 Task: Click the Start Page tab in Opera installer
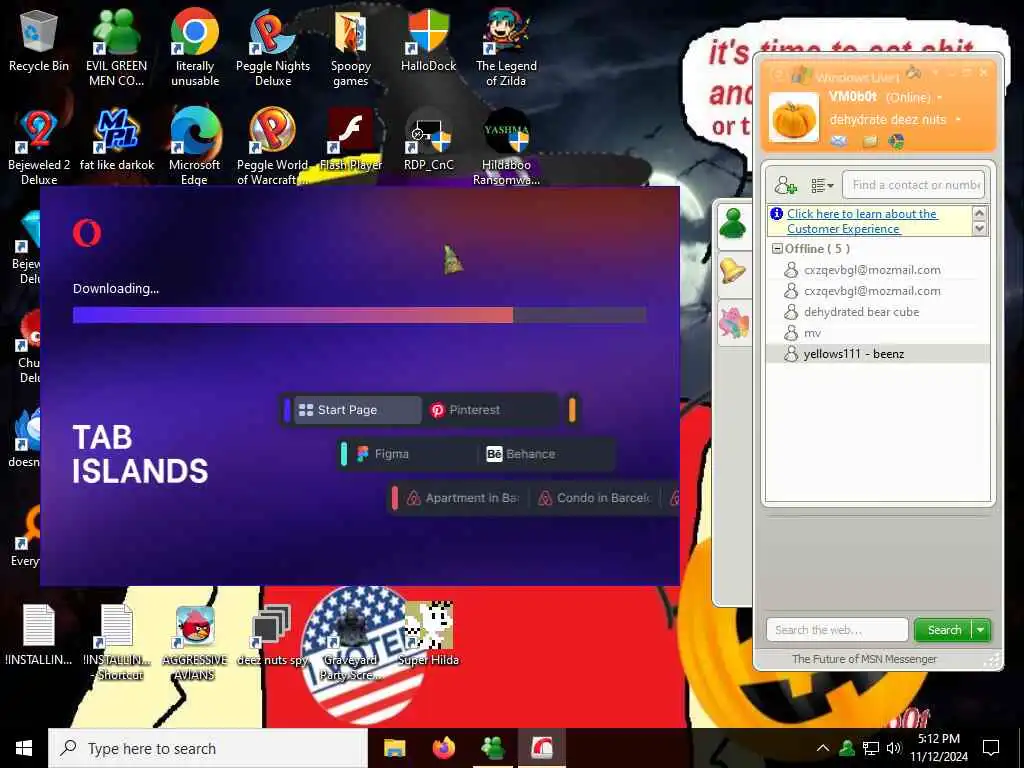357,410
